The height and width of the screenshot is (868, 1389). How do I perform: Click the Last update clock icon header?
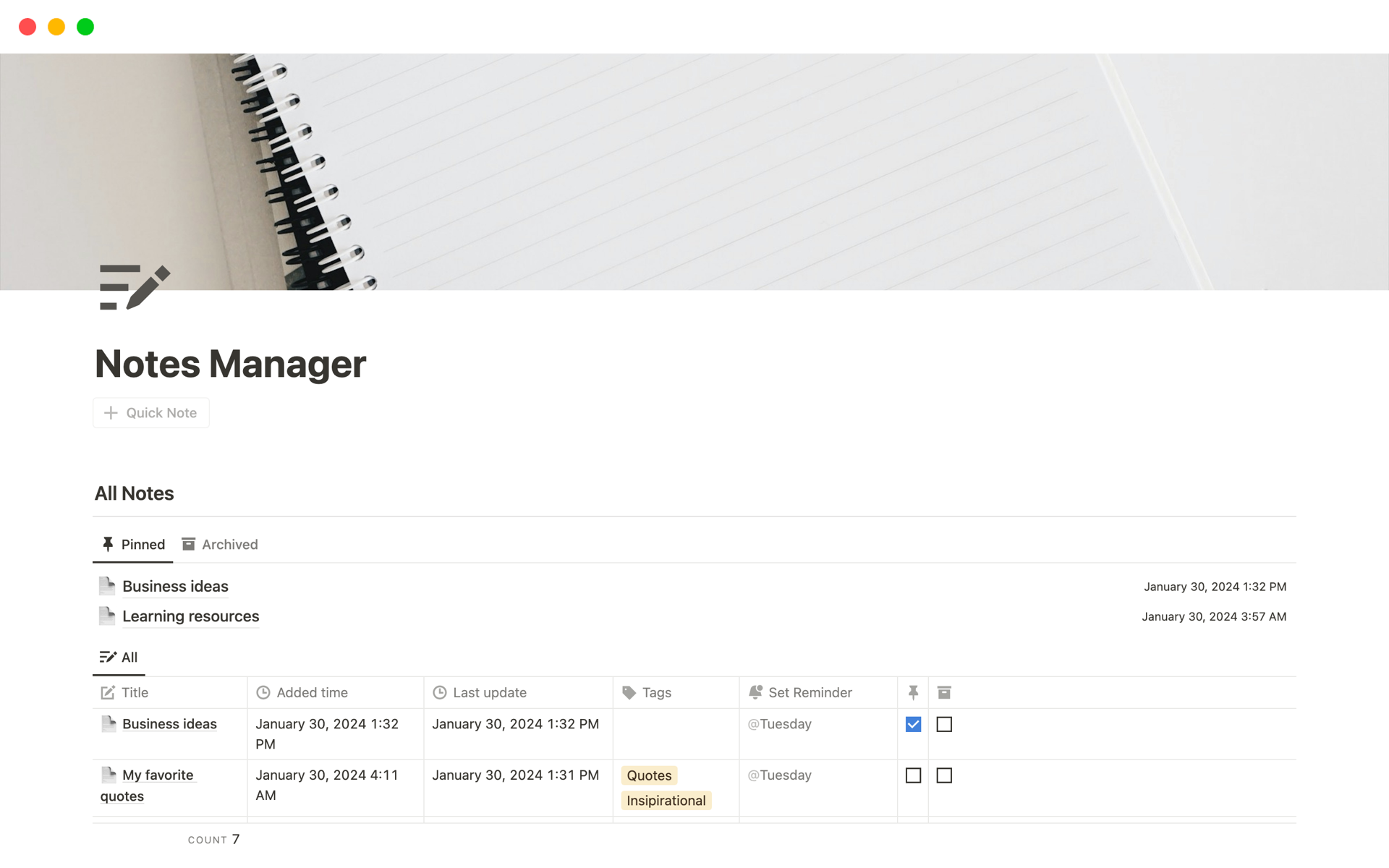tap(440, 691)
